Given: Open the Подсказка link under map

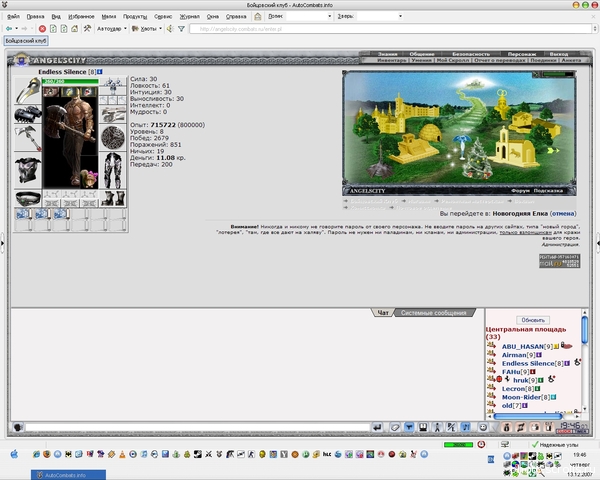Looking at the screenshot, I should 548,191.
